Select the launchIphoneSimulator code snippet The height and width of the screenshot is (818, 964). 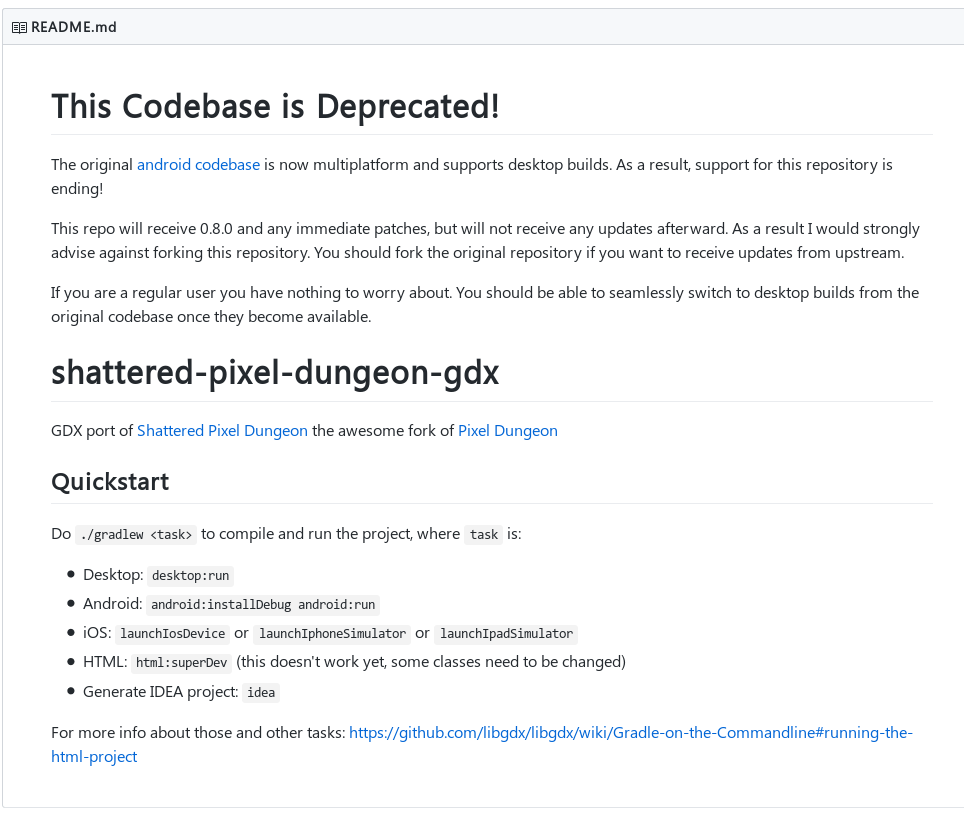[331, 633]
